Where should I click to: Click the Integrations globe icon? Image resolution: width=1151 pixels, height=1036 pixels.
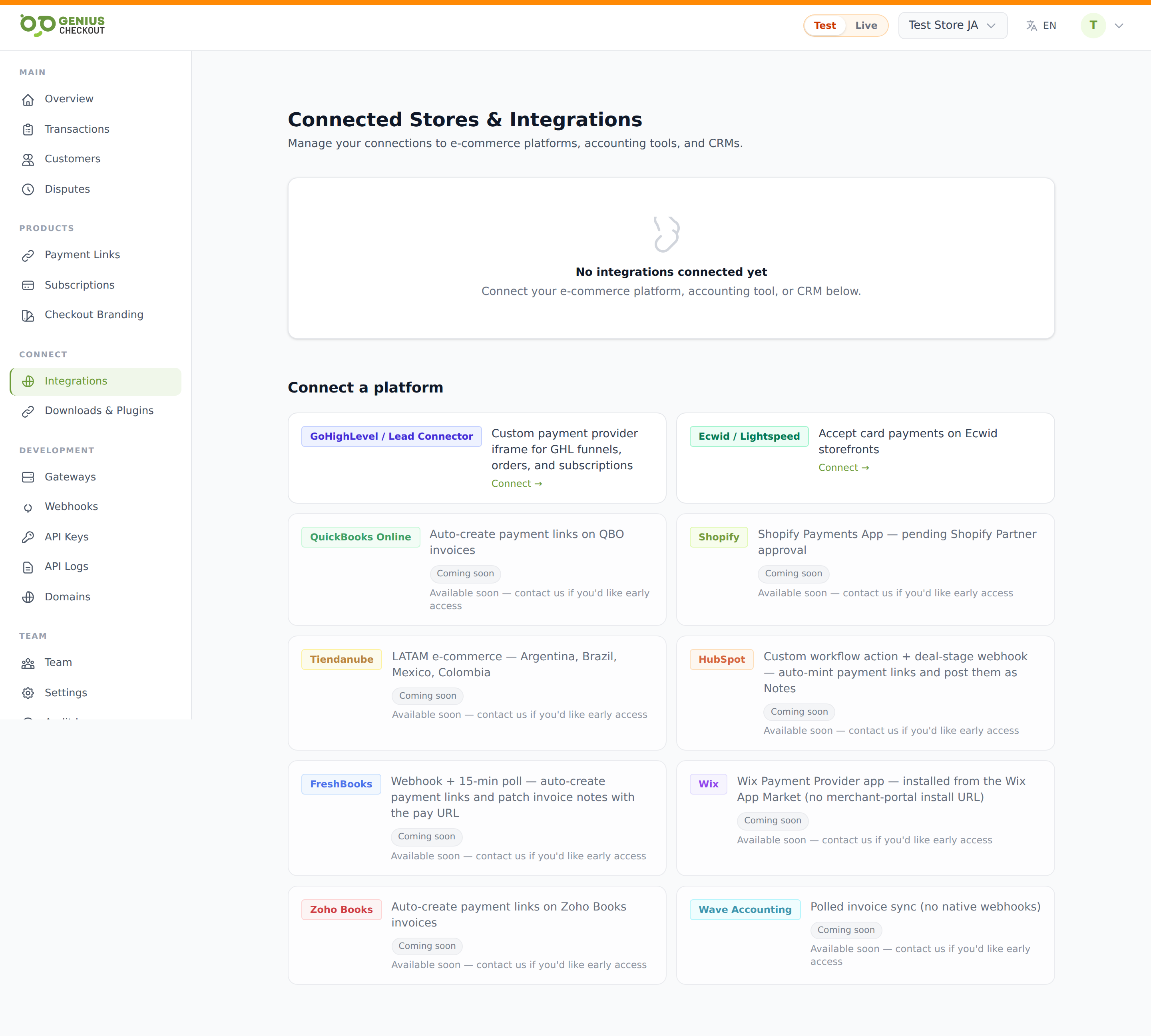click(x=28, y=381)
